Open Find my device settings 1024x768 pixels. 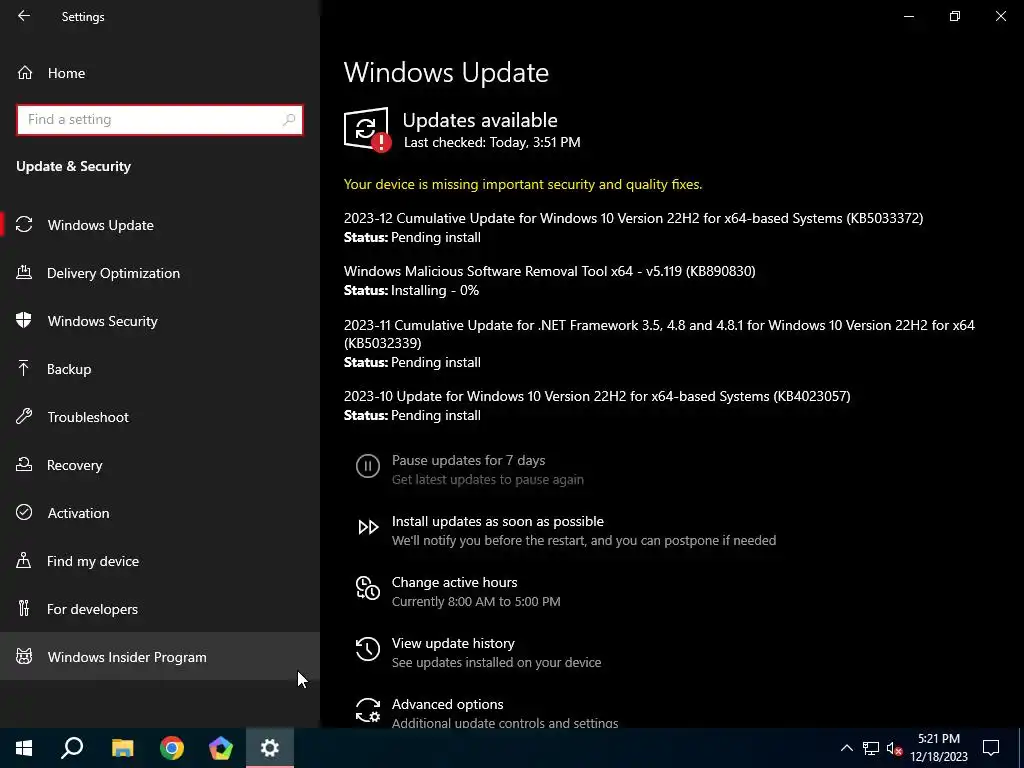tap(160, 561)
